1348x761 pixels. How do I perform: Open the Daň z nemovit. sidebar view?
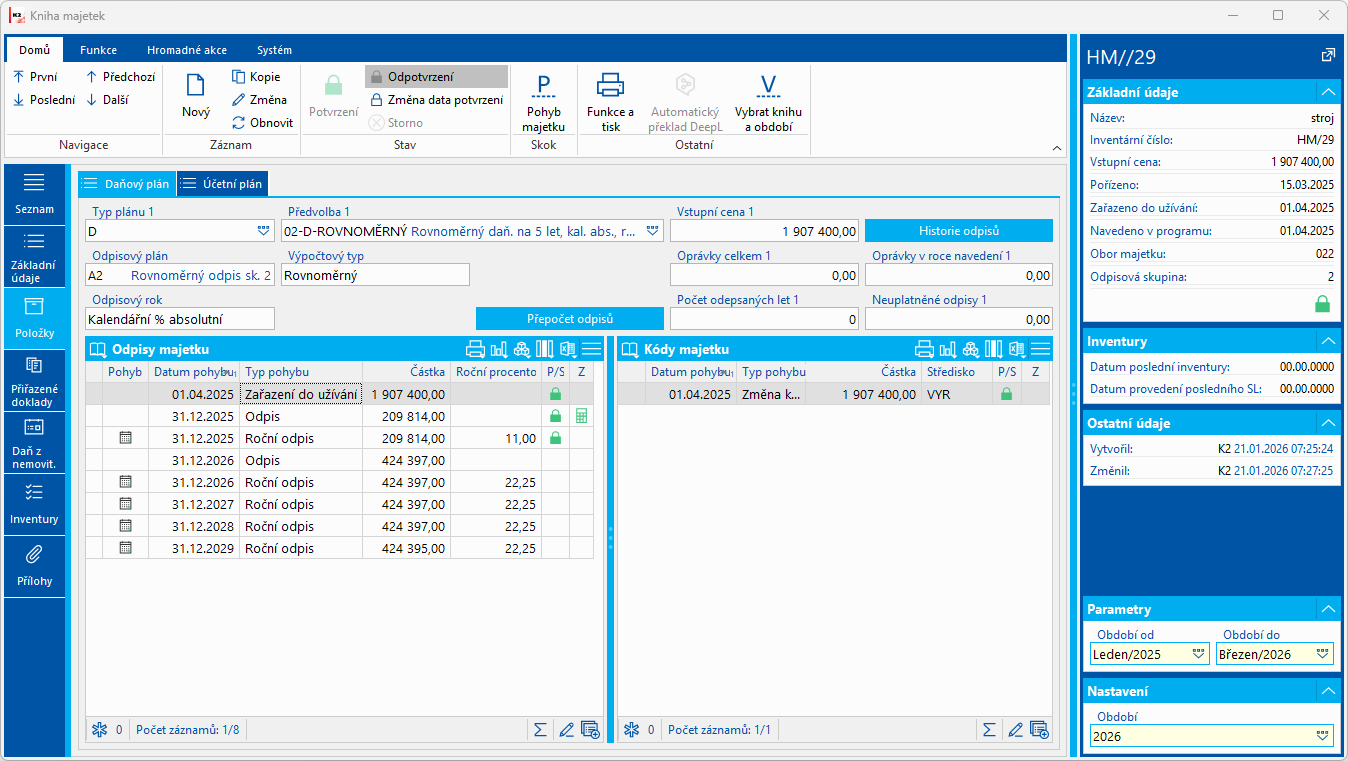click(x=34, y=442)
